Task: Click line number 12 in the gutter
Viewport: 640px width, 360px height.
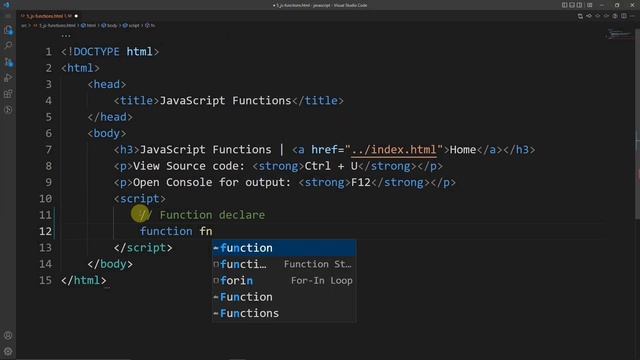Action: tap(45, 231)
